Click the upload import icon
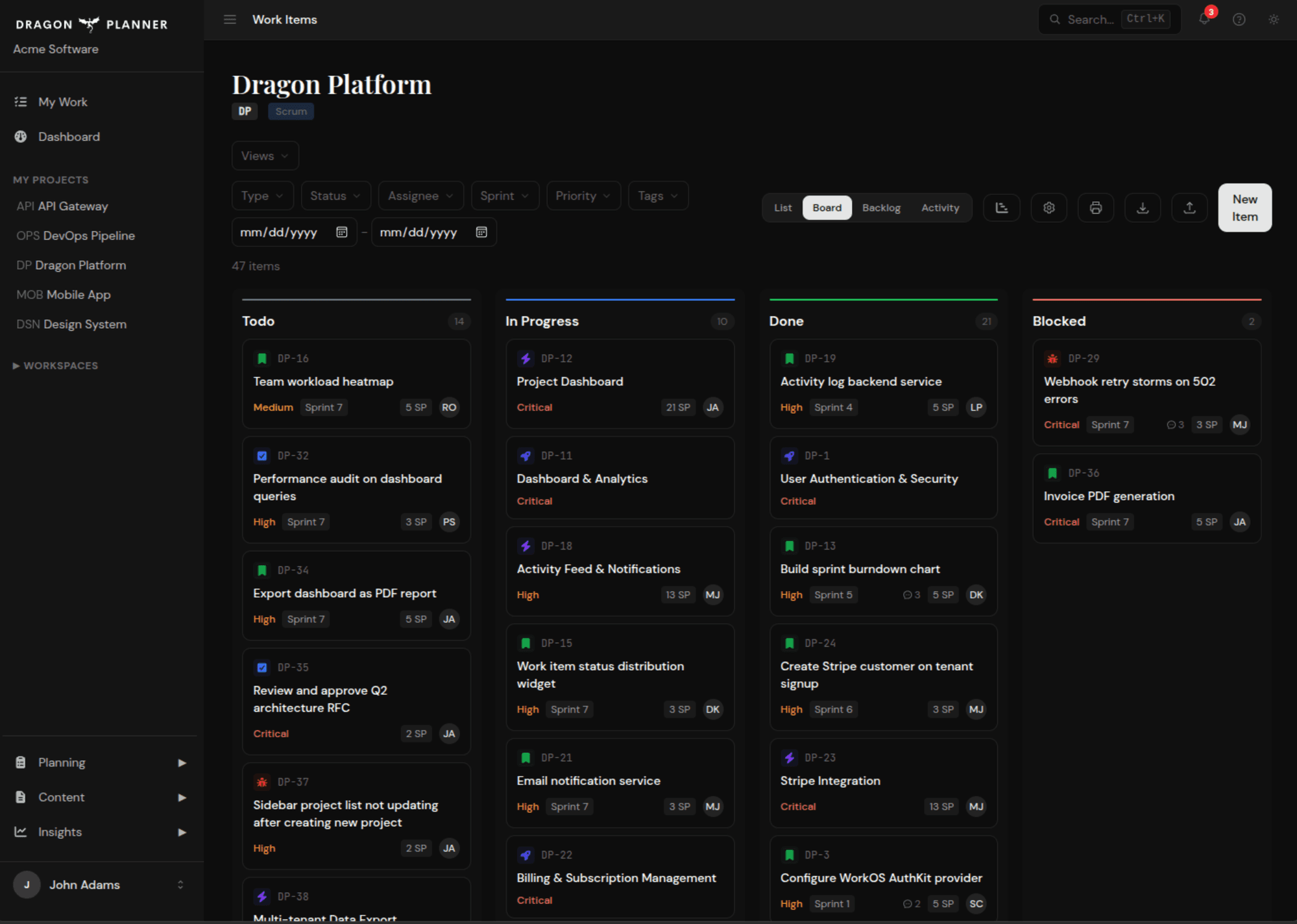The height and width of the screenshot is (924, 1297). coord(1189,208)
